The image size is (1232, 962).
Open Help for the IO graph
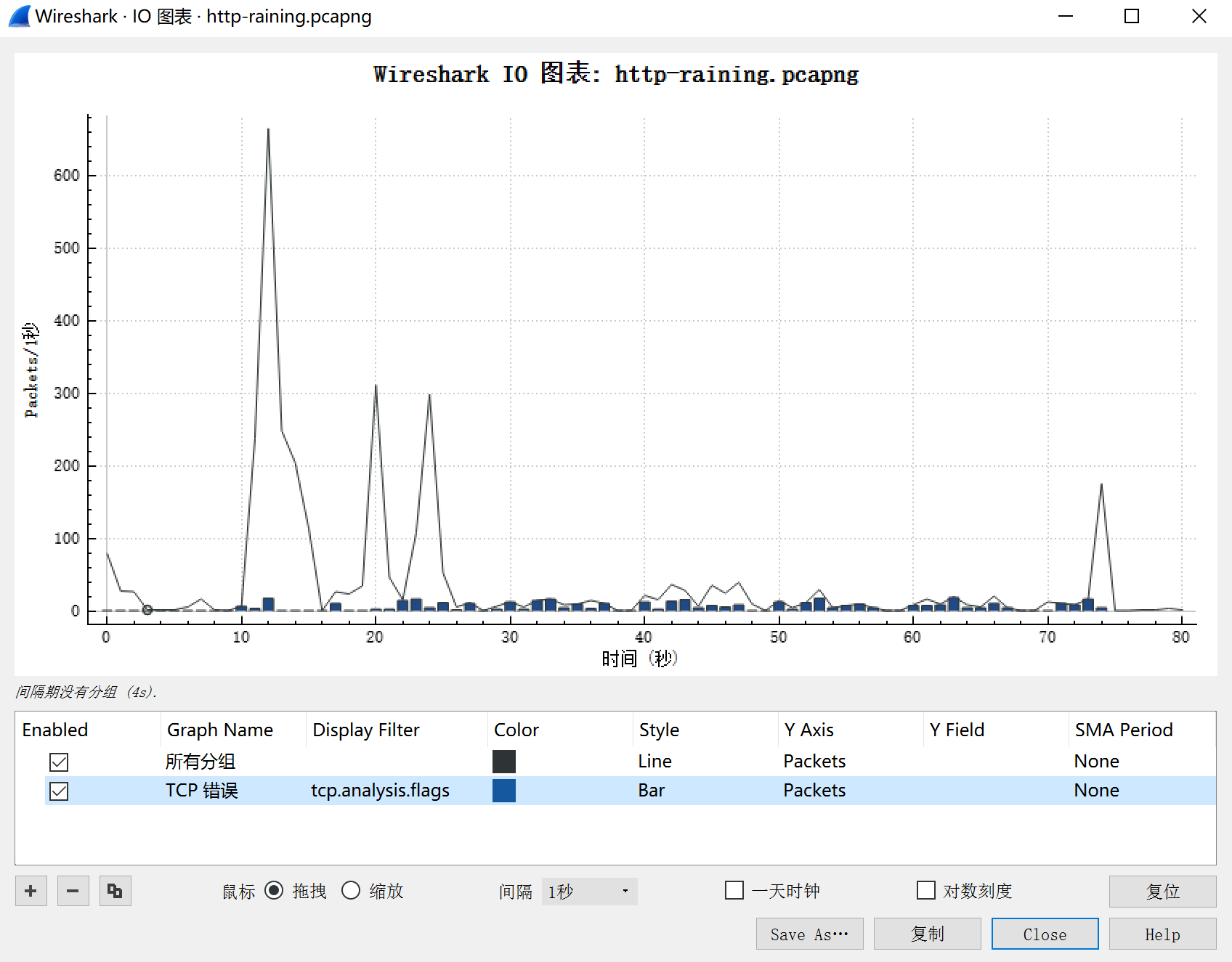point(1162,934)
